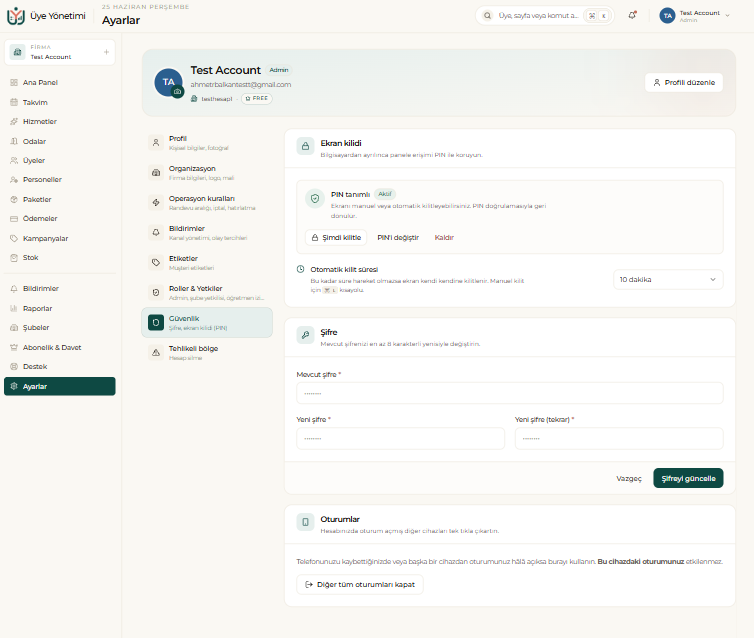Open the Firma Test Account selector
The image size is (754, 638).
pyautogui.click(x=60, y=52)
